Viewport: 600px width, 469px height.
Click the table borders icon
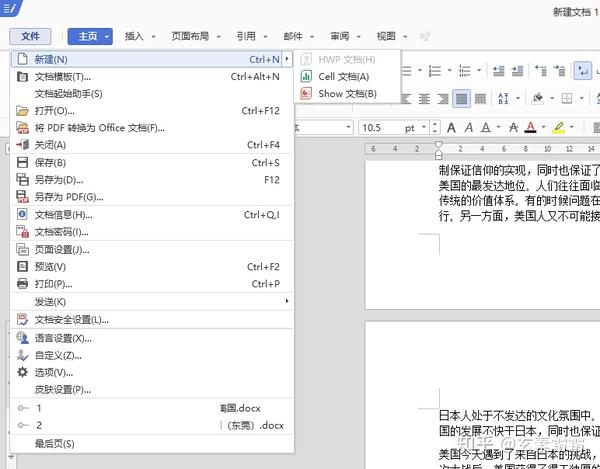[x=567, y=98]
